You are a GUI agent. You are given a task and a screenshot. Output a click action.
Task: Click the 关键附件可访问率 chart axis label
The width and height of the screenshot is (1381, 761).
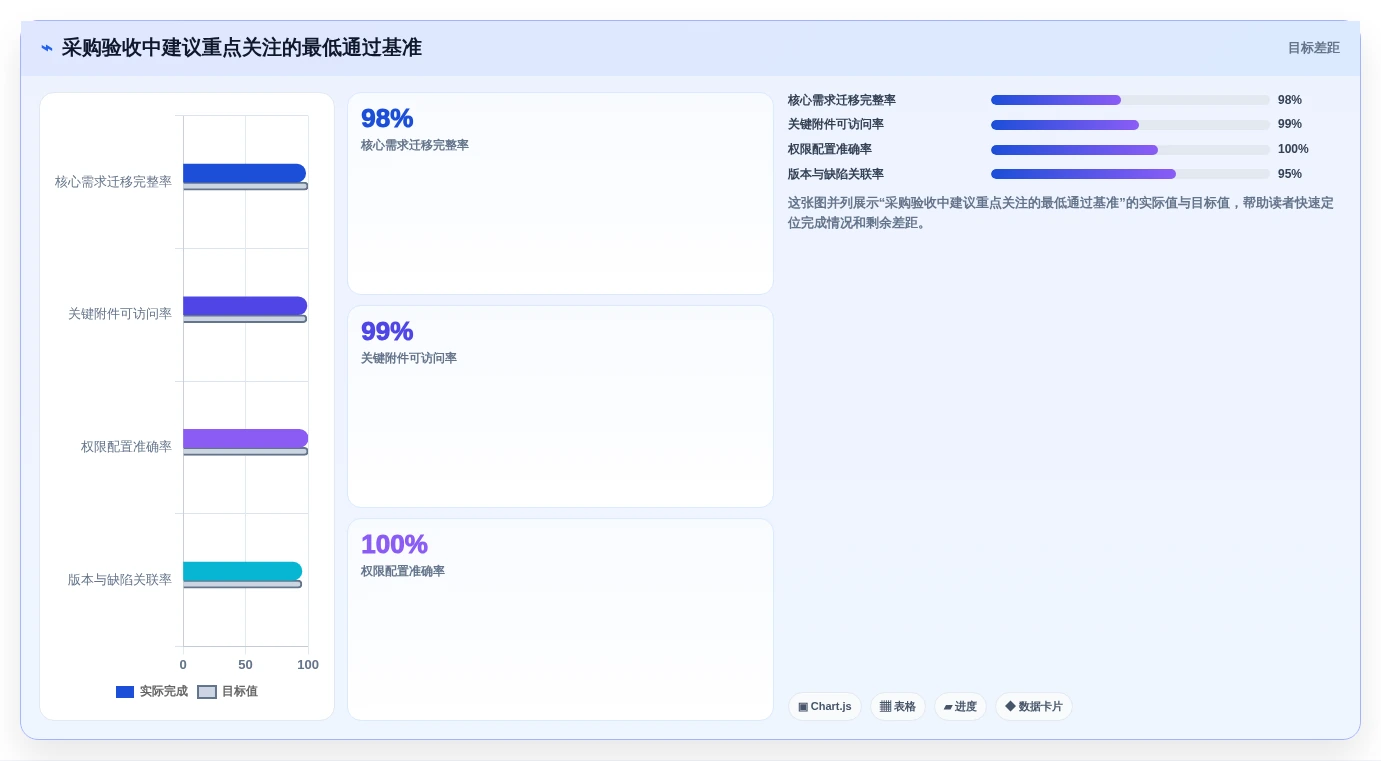point(120,314)
